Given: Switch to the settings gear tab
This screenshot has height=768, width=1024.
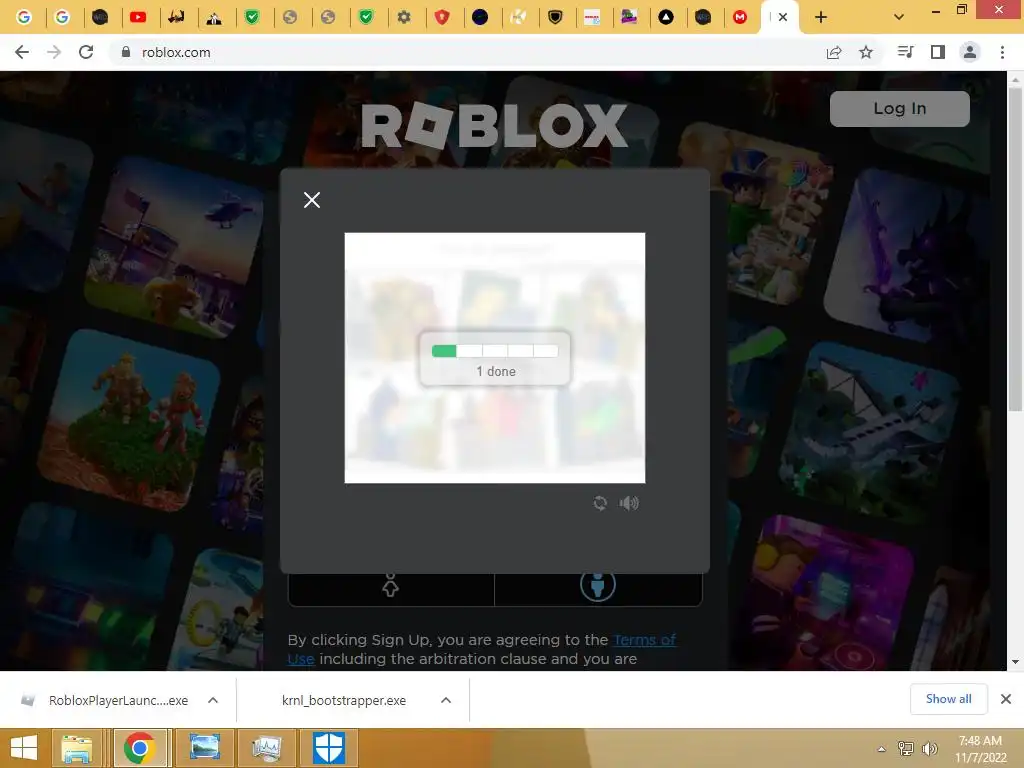Looking at the screenshot, I should click(404, 17).
